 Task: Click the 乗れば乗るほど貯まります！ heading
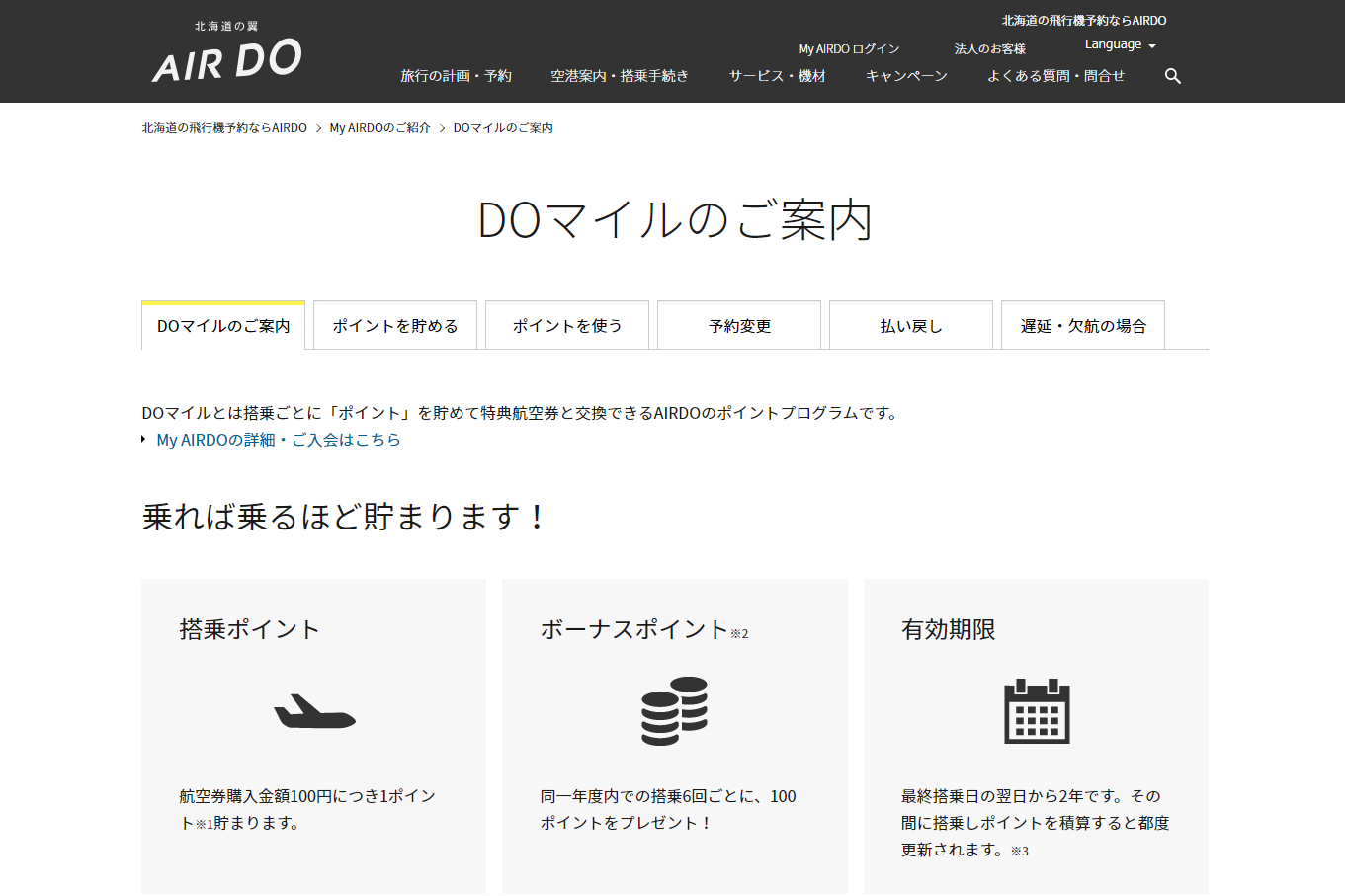click(x=344, y=517)
